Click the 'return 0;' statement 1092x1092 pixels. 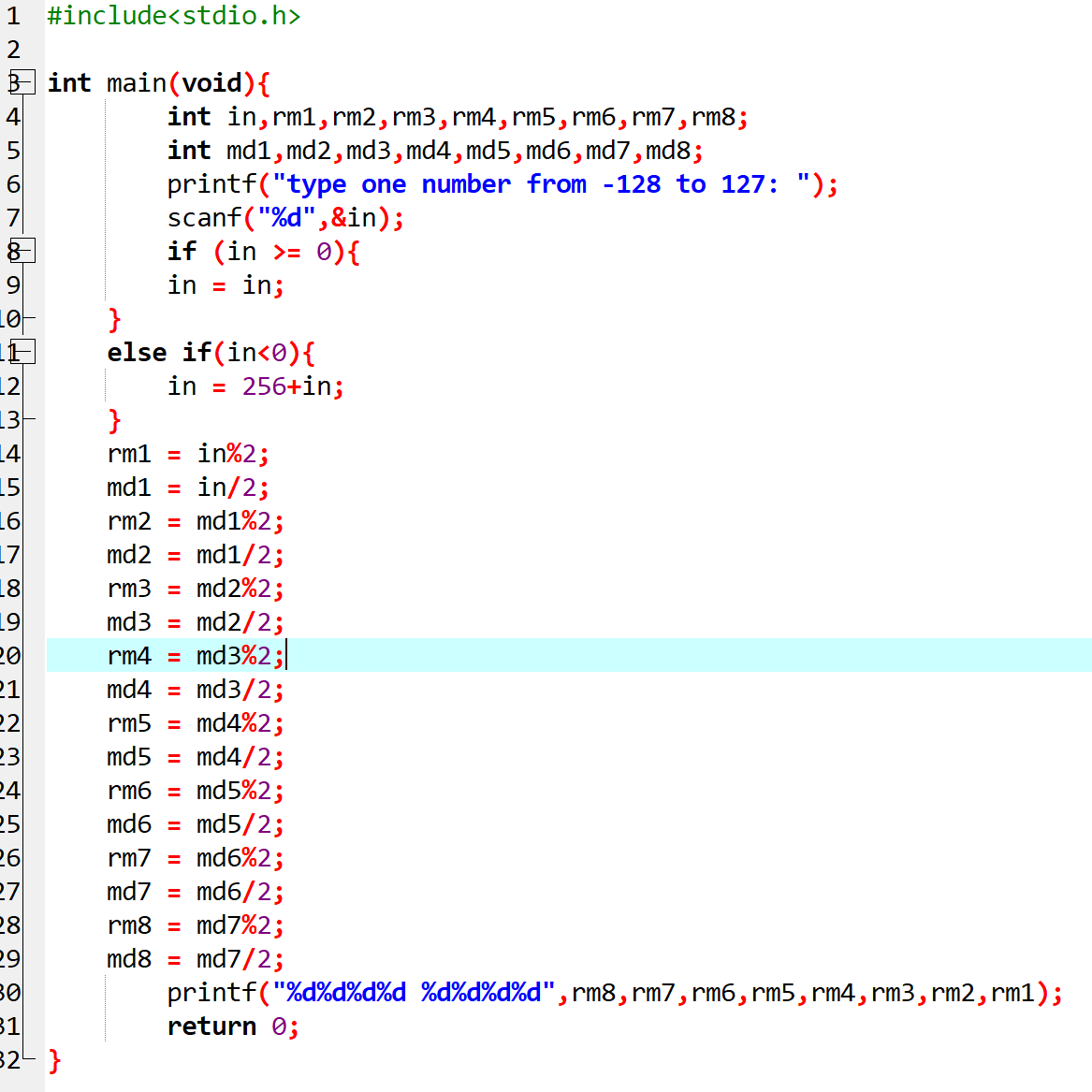[233, 1026]
